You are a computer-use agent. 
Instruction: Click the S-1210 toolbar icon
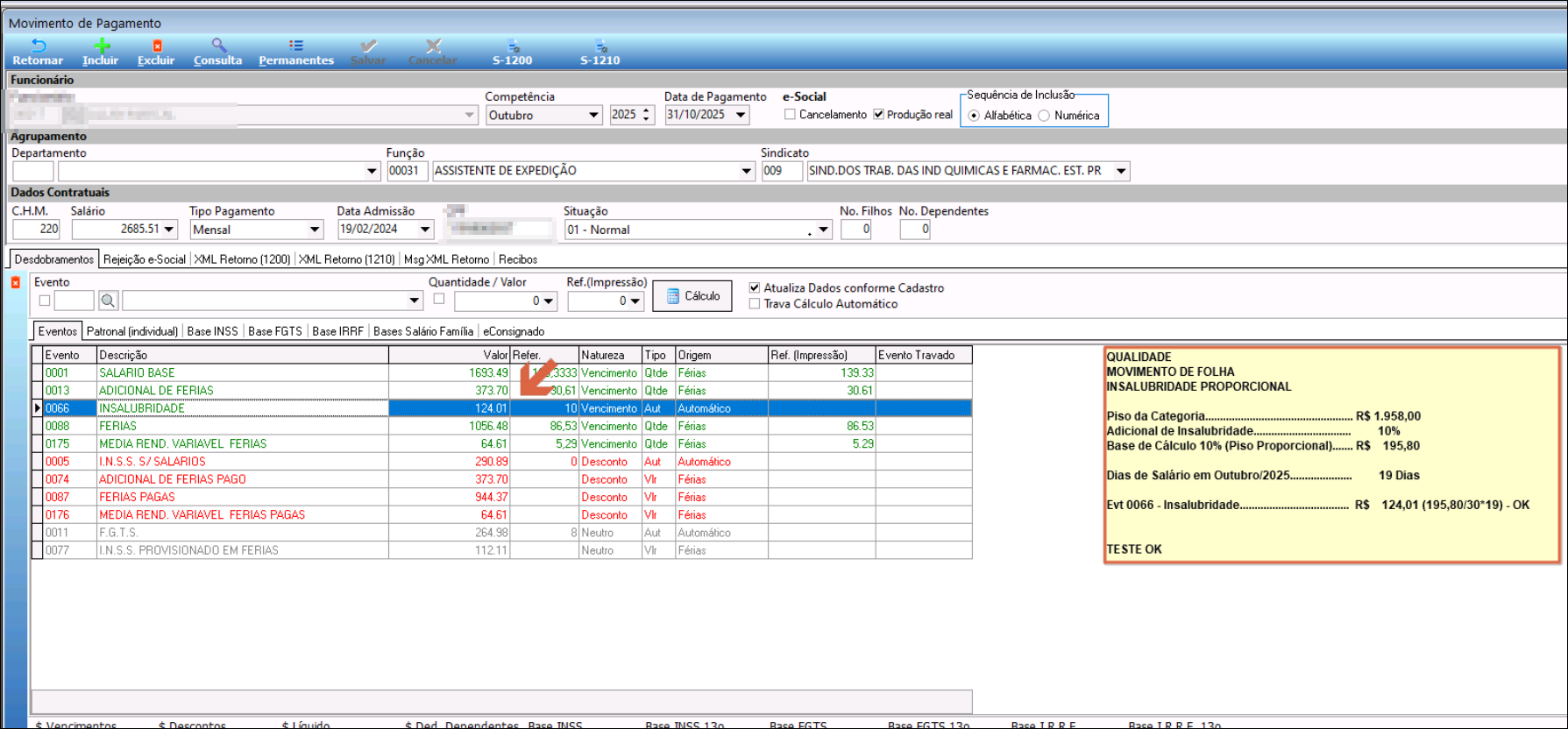click(x=600, y=46)
